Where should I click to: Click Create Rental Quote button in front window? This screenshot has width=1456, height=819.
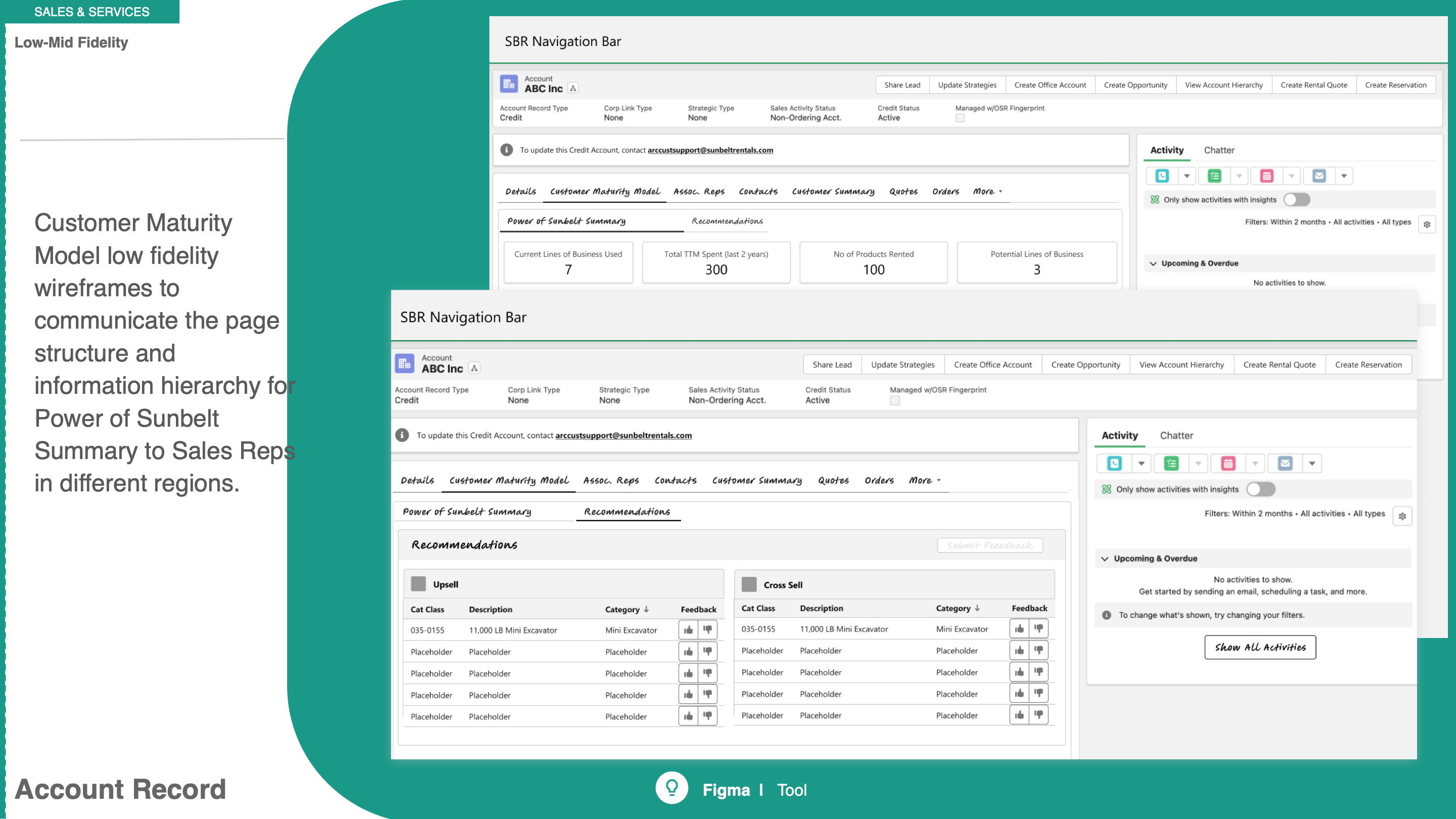click(1279, 365)
